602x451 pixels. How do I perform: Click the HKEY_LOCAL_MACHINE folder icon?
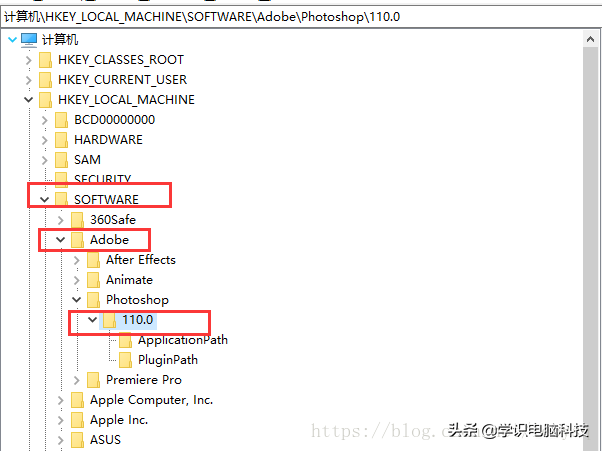(46, 100)
